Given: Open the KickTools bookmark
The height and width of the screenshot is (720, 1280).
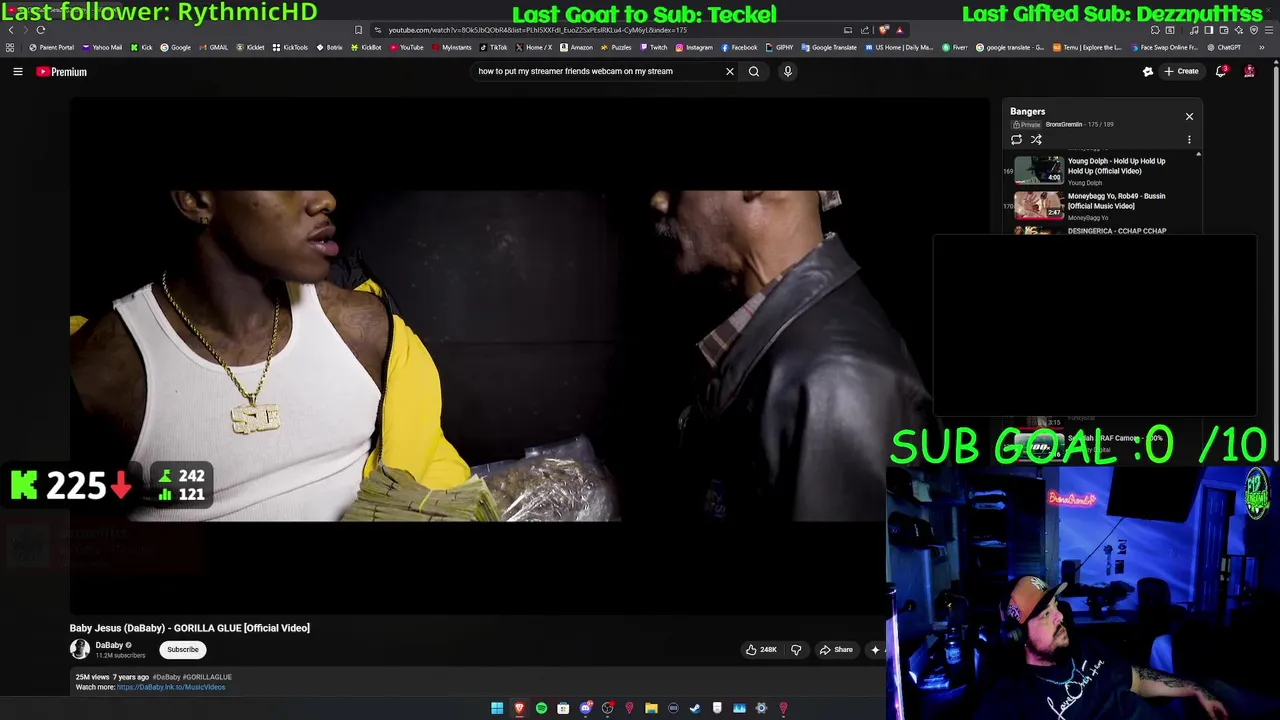Looking at the screenshot, I should pyautogui.click(x=290, y=47).
